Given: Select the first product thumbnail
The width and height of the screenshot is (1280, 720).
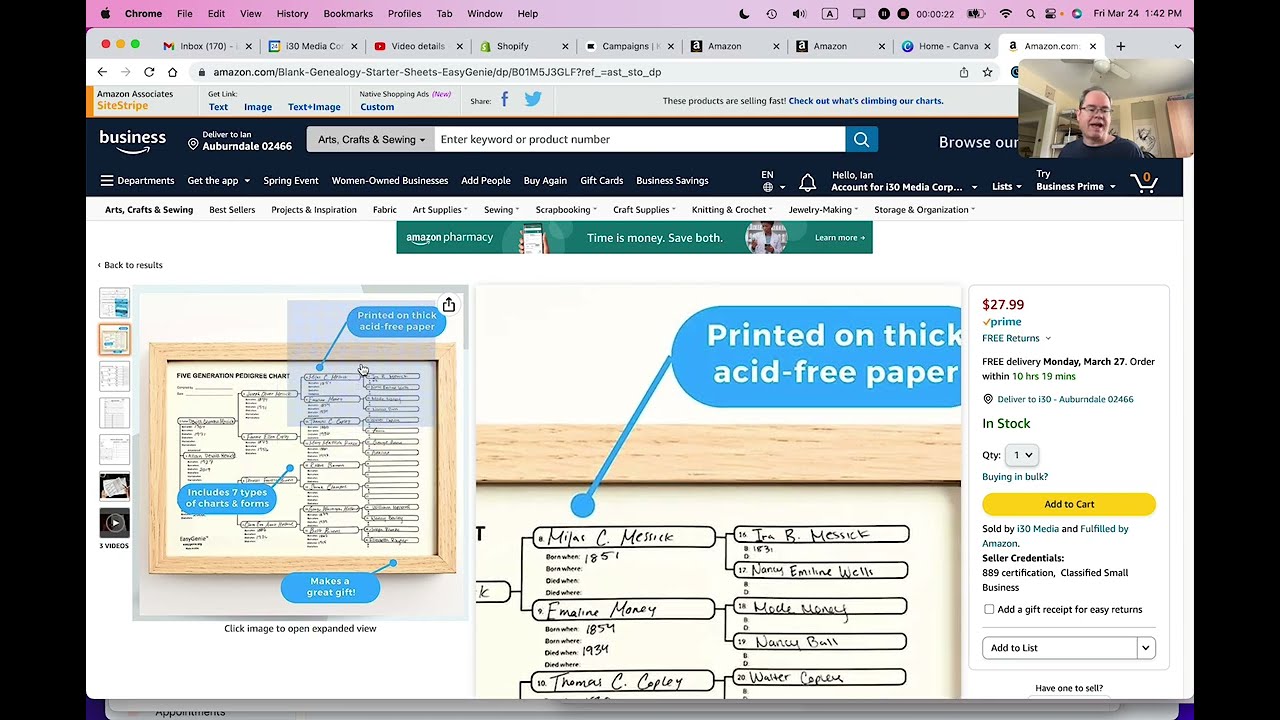Looking at the screenshot, I should (x=114, y=303).
